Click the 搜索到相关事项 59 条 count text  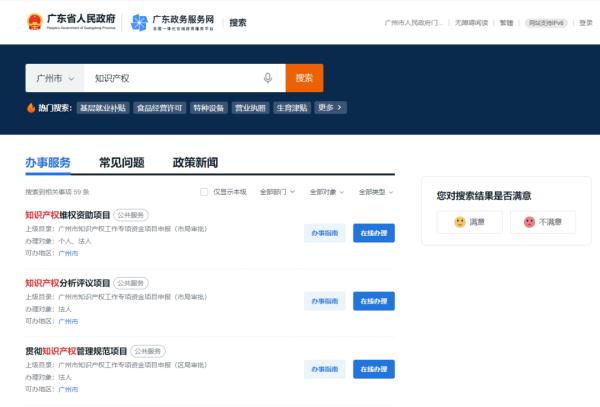point(57,192)
